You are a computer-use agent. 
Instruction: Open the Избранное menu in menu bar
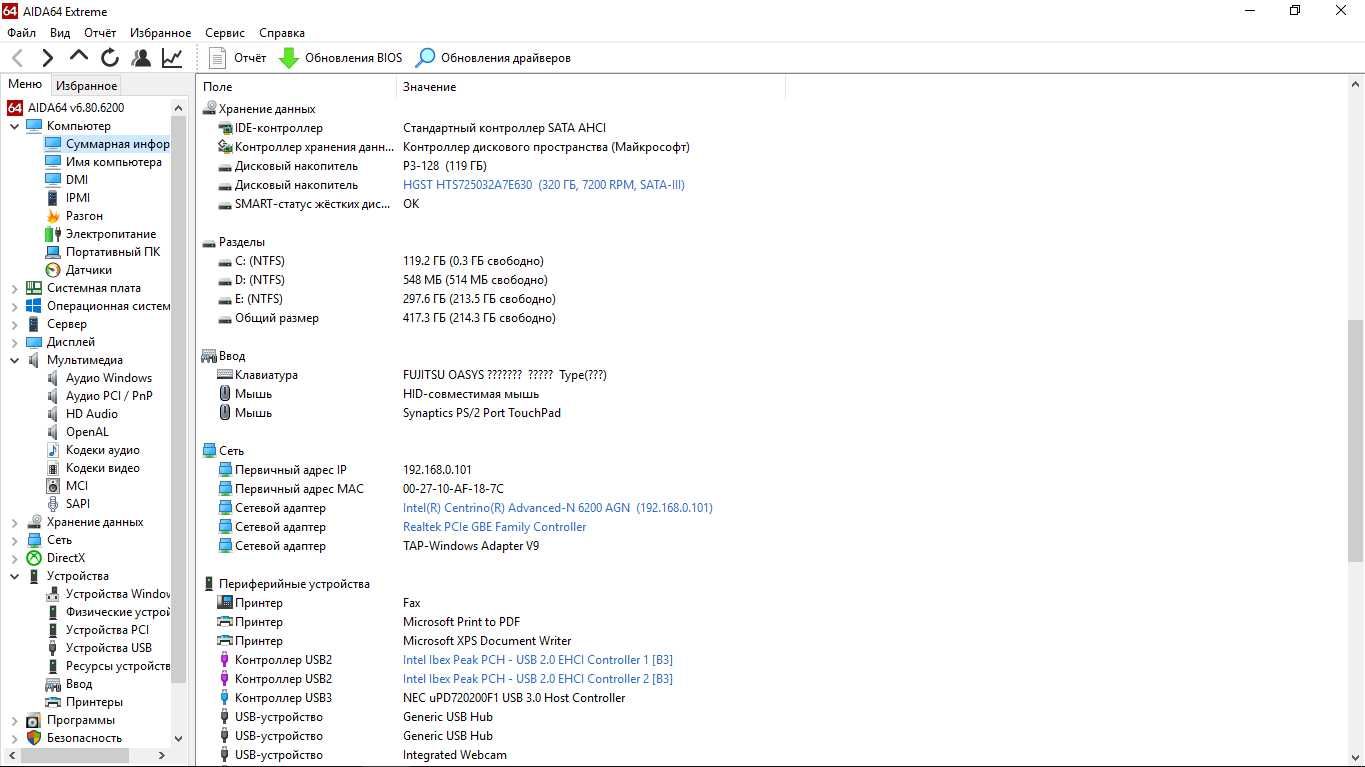160,33
